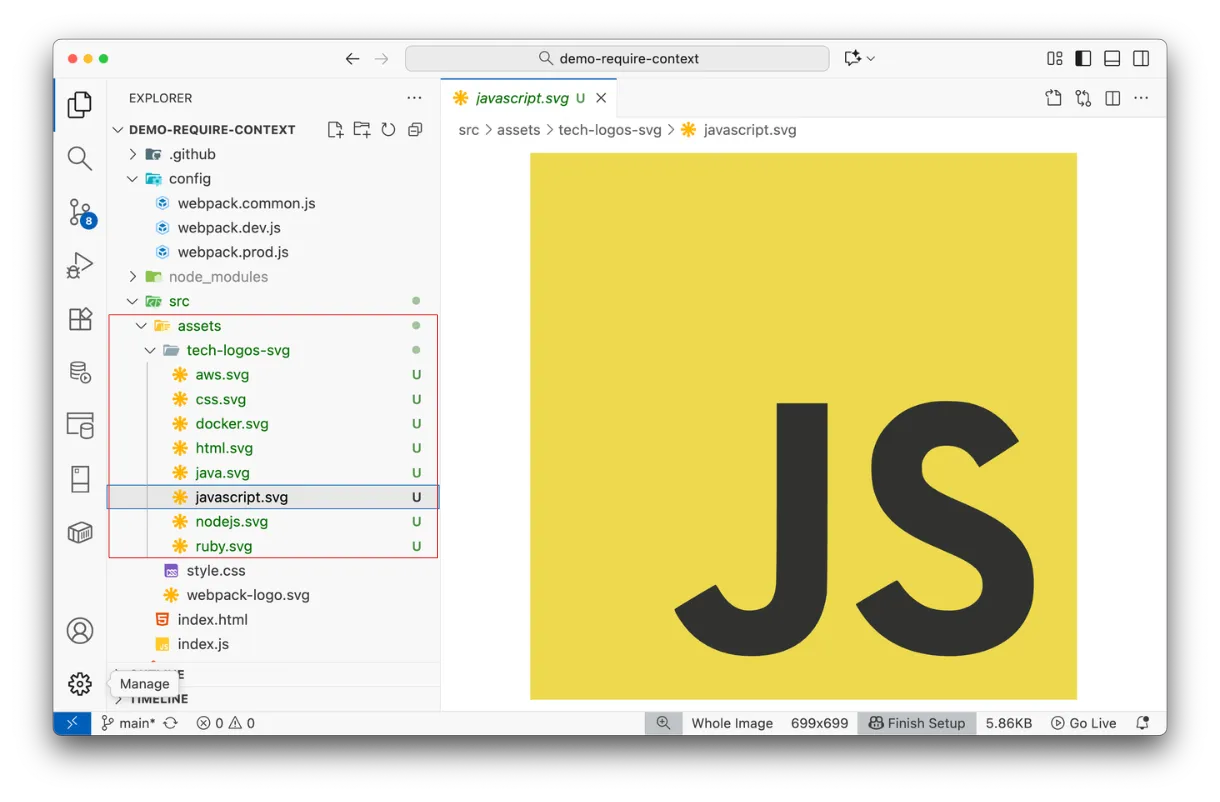Open the Search view in activity bar

click(x=80, y=158)
